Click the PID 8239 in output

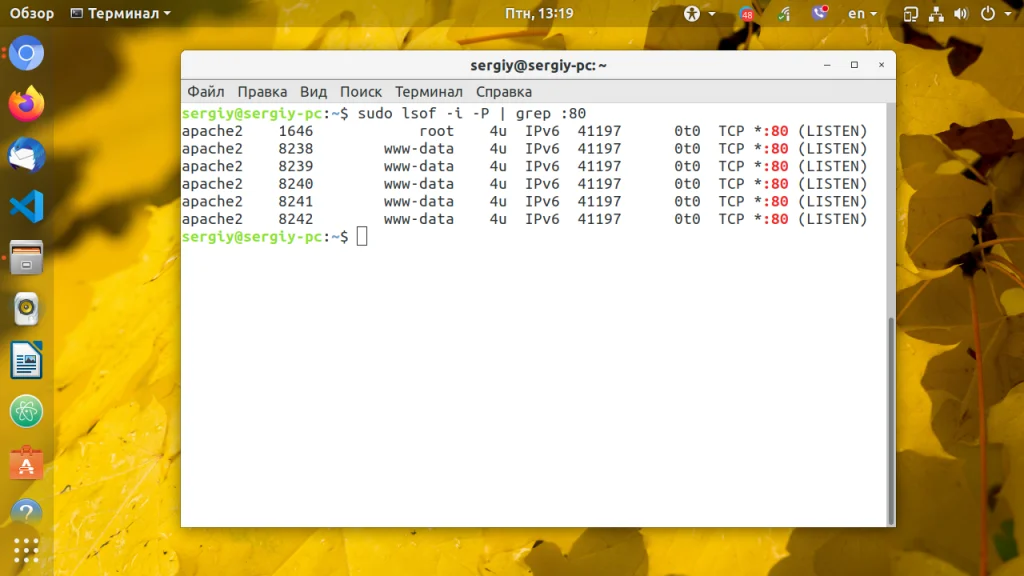click(x=296, y=166)
